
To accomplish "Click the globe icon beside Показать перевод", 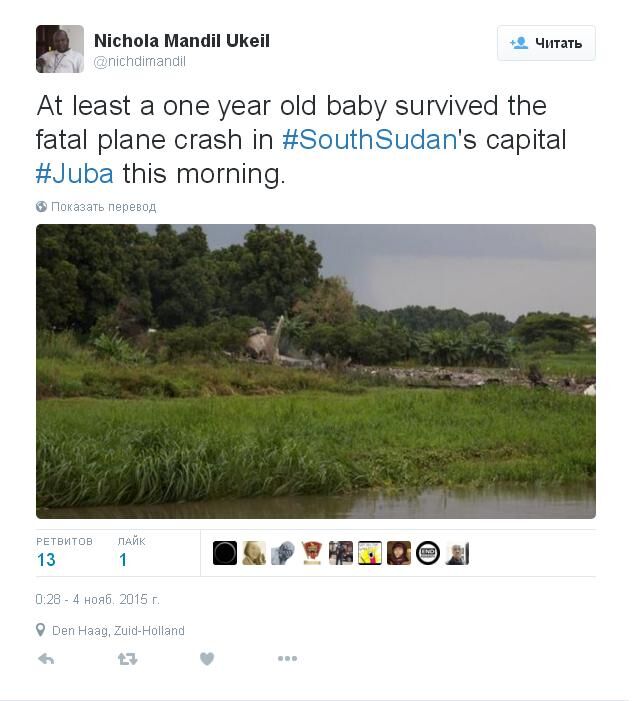I will click(41, 207).
